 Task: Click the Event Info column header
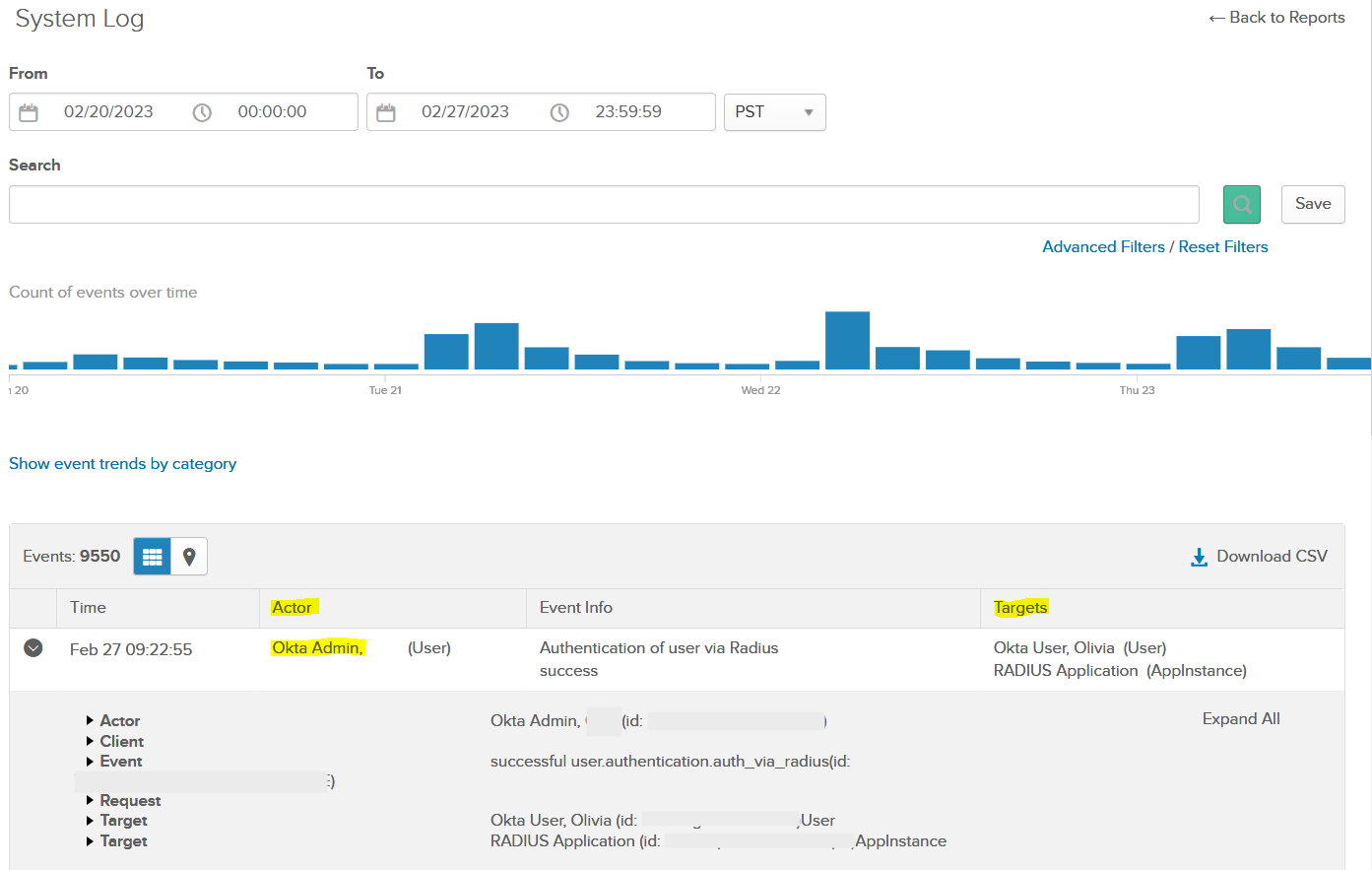coord(575,608)
